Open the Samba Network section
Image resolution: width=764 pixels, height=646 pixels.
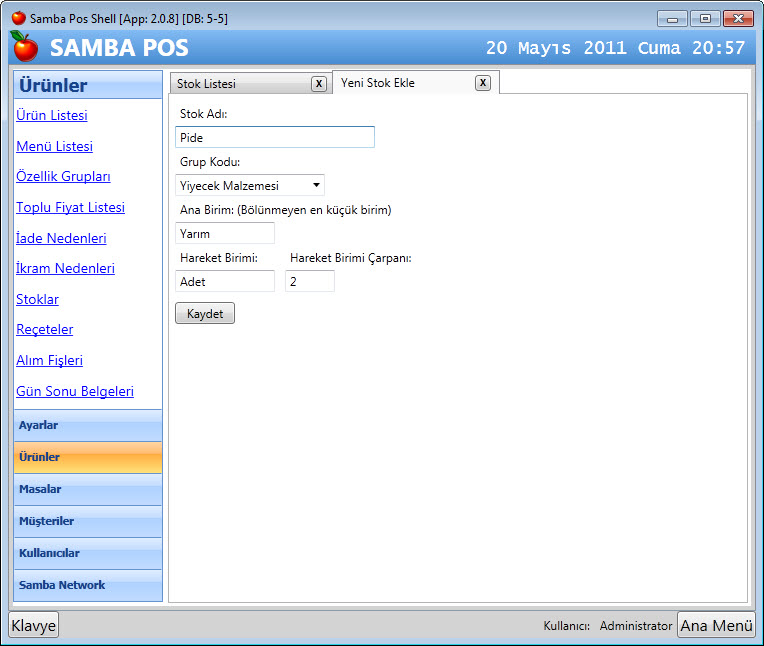(87, 585)
